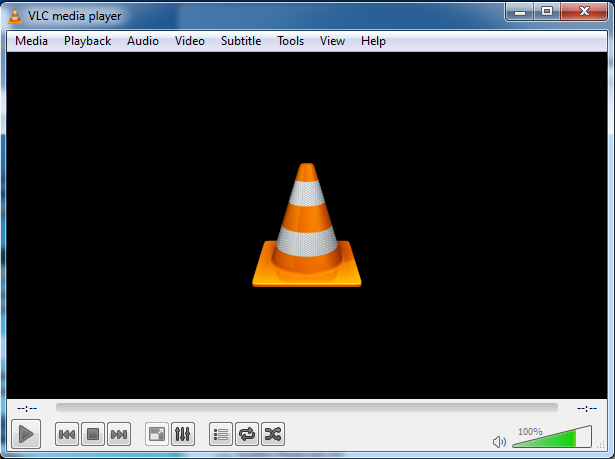Click the window resize grip corner
This screenshot has height=459, width=615.
pos(601,444)
